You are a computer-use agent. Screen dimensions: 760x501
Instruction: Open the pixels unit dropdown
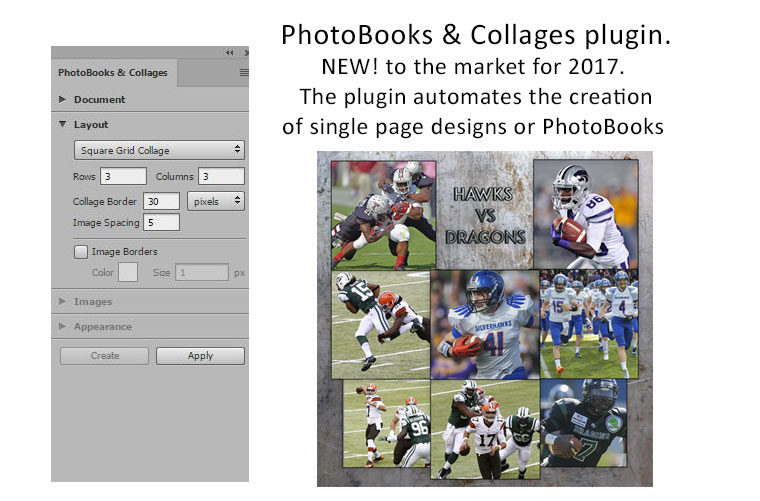[x=216, y=201]
